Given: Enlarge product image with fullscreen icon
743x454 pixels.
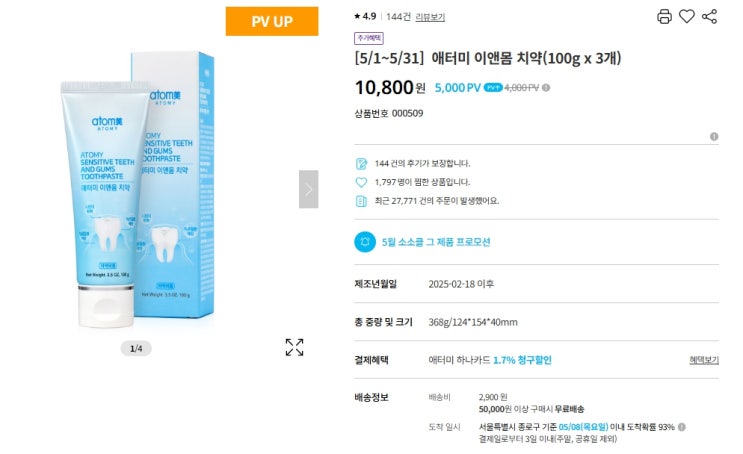Looking at the screenshot, I should click(x=294, y=347).
